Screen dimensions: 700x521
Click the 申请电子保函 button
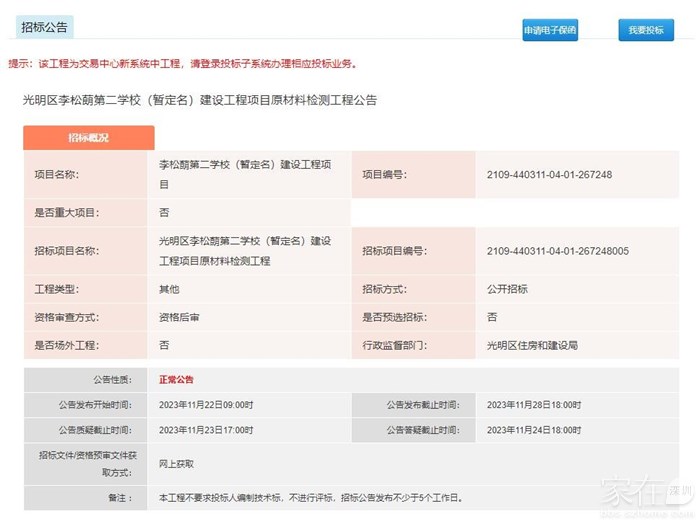(549, 30)
